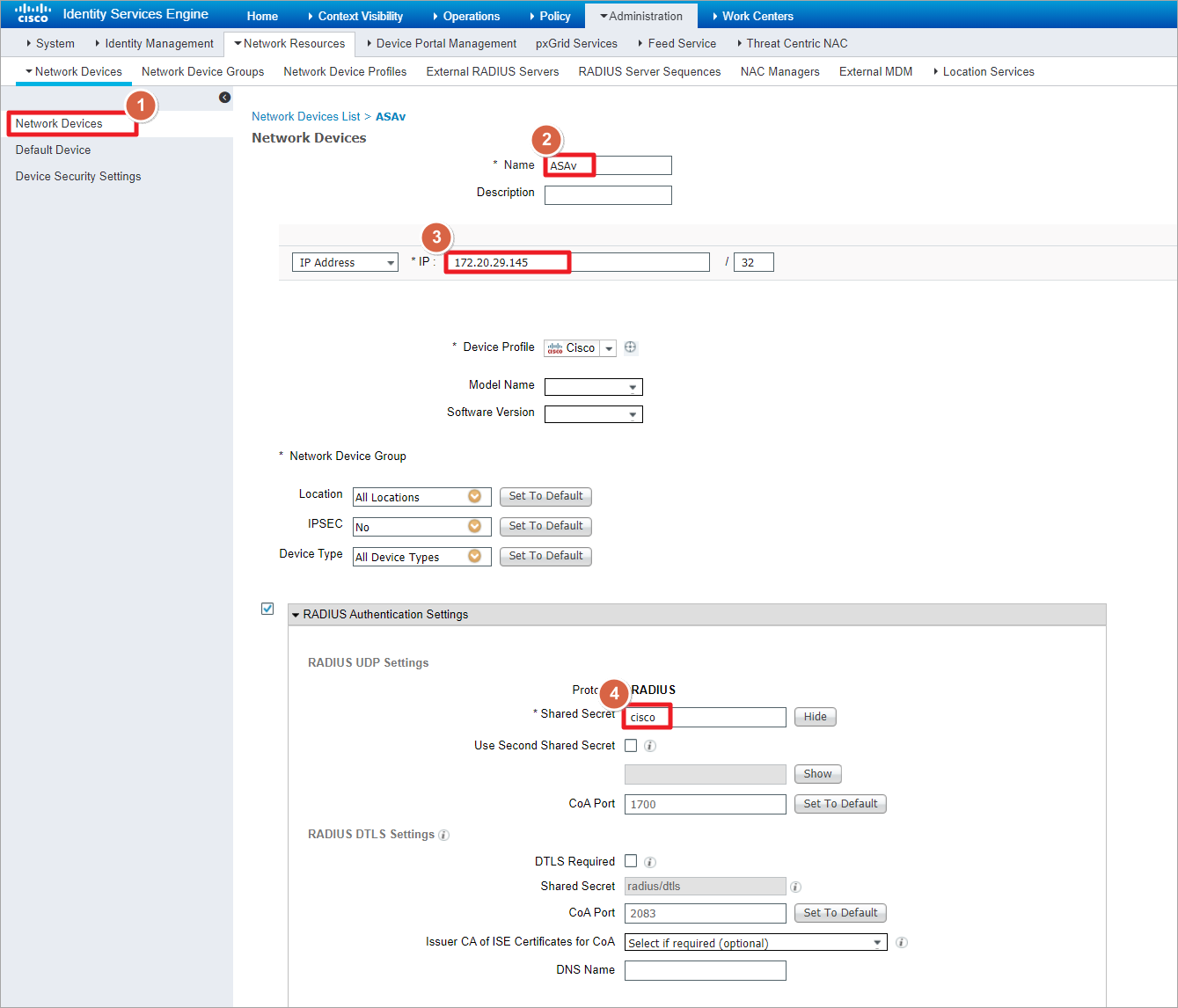Open info icon beside Issuer CA dropdown
The height and width of the screenshot is (1008, 1178).
tap(902, 942)
